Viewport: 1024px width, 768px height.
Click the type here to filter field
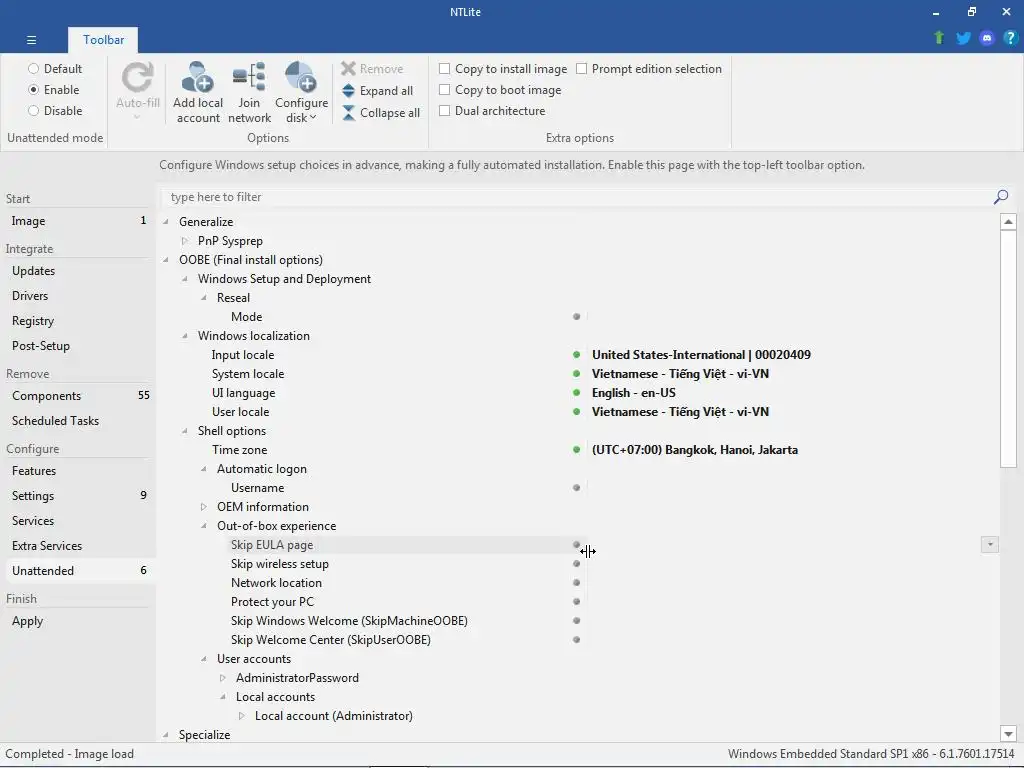578,197
